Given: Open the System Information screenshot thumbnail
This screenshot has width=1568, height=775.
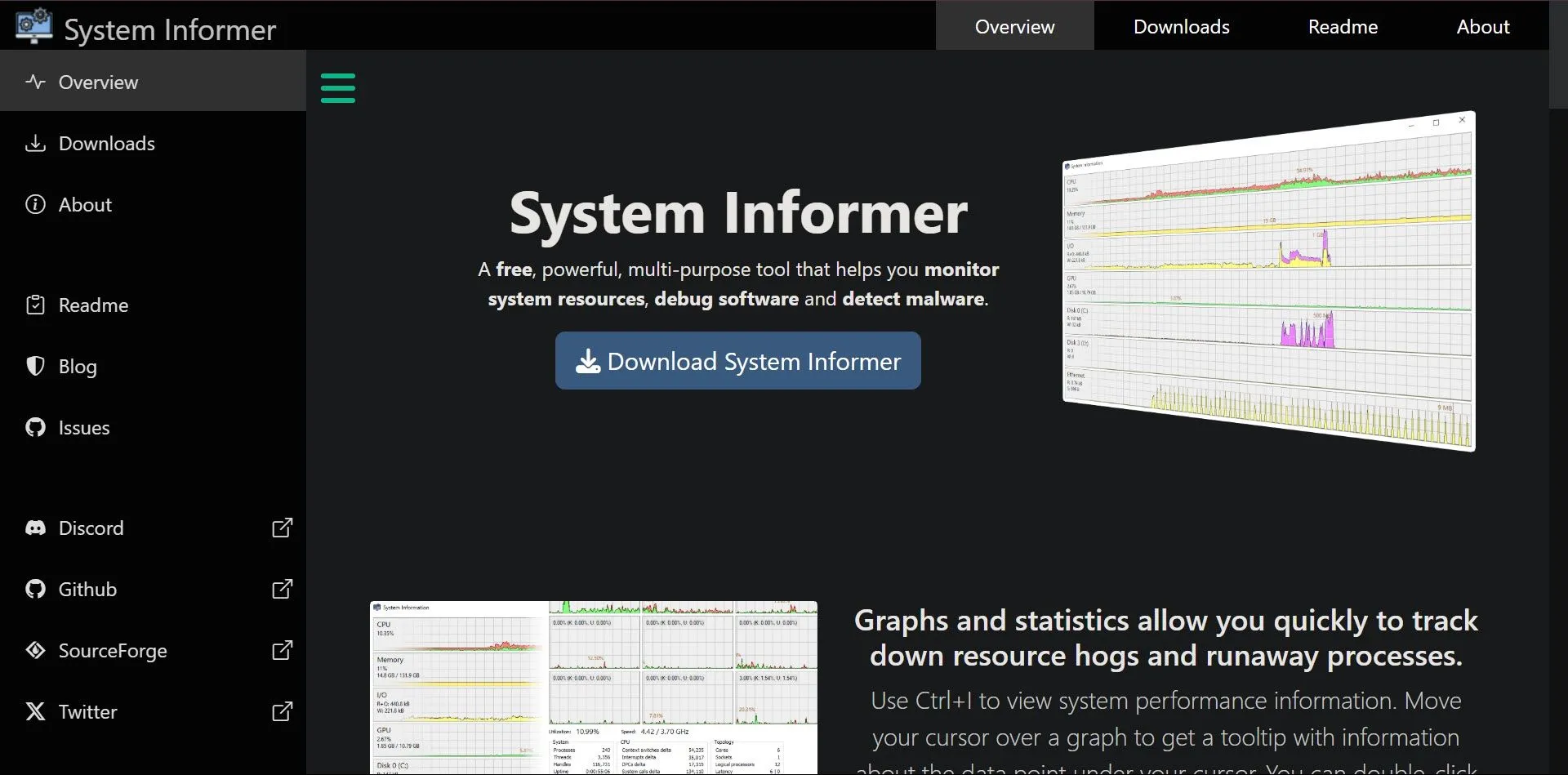Looking at the screenshot, I should coord(593,688).
